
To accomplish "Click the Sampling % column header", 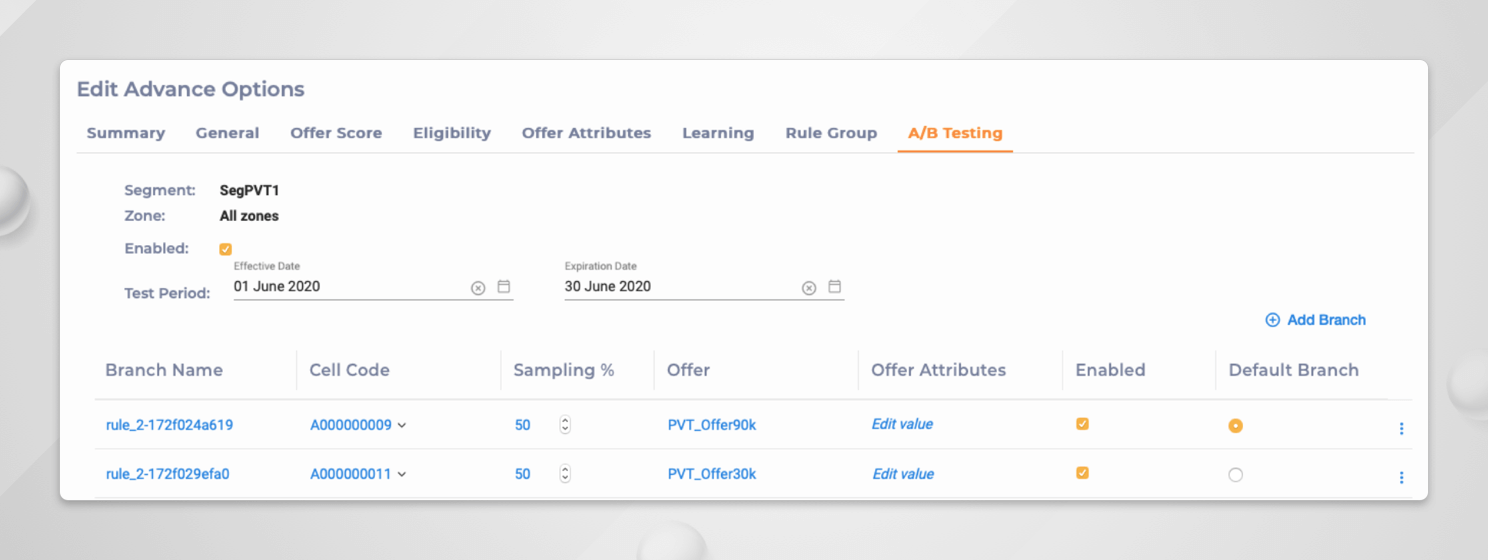I will (564, 370).
